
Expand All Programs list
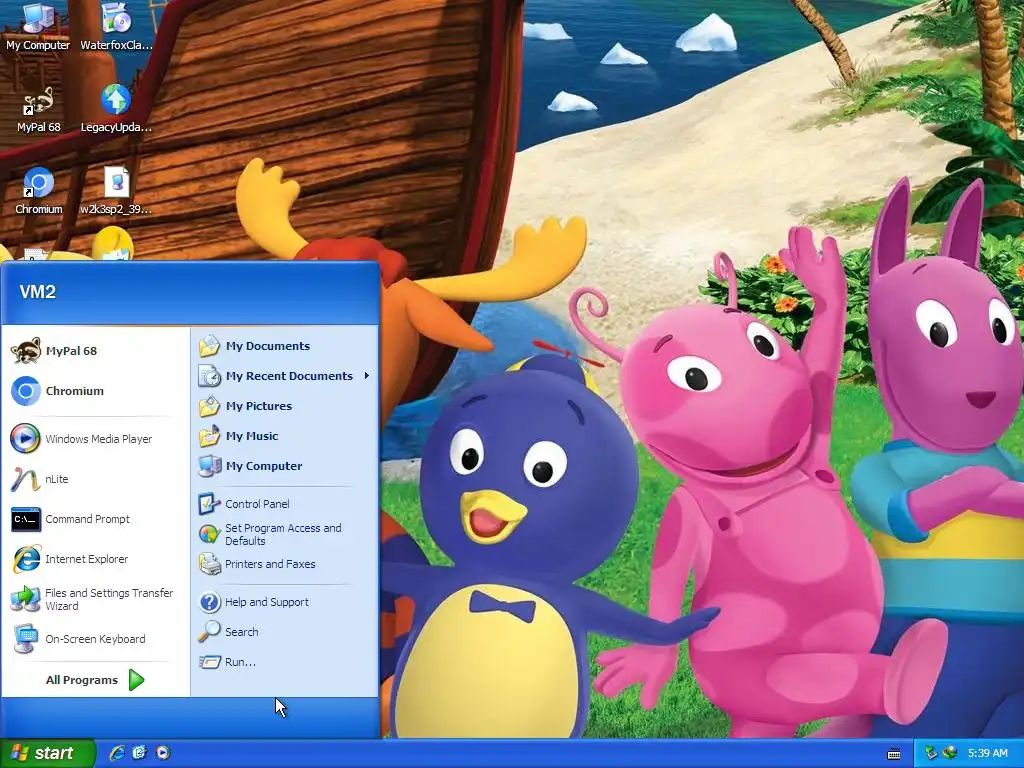pos(95,680)
